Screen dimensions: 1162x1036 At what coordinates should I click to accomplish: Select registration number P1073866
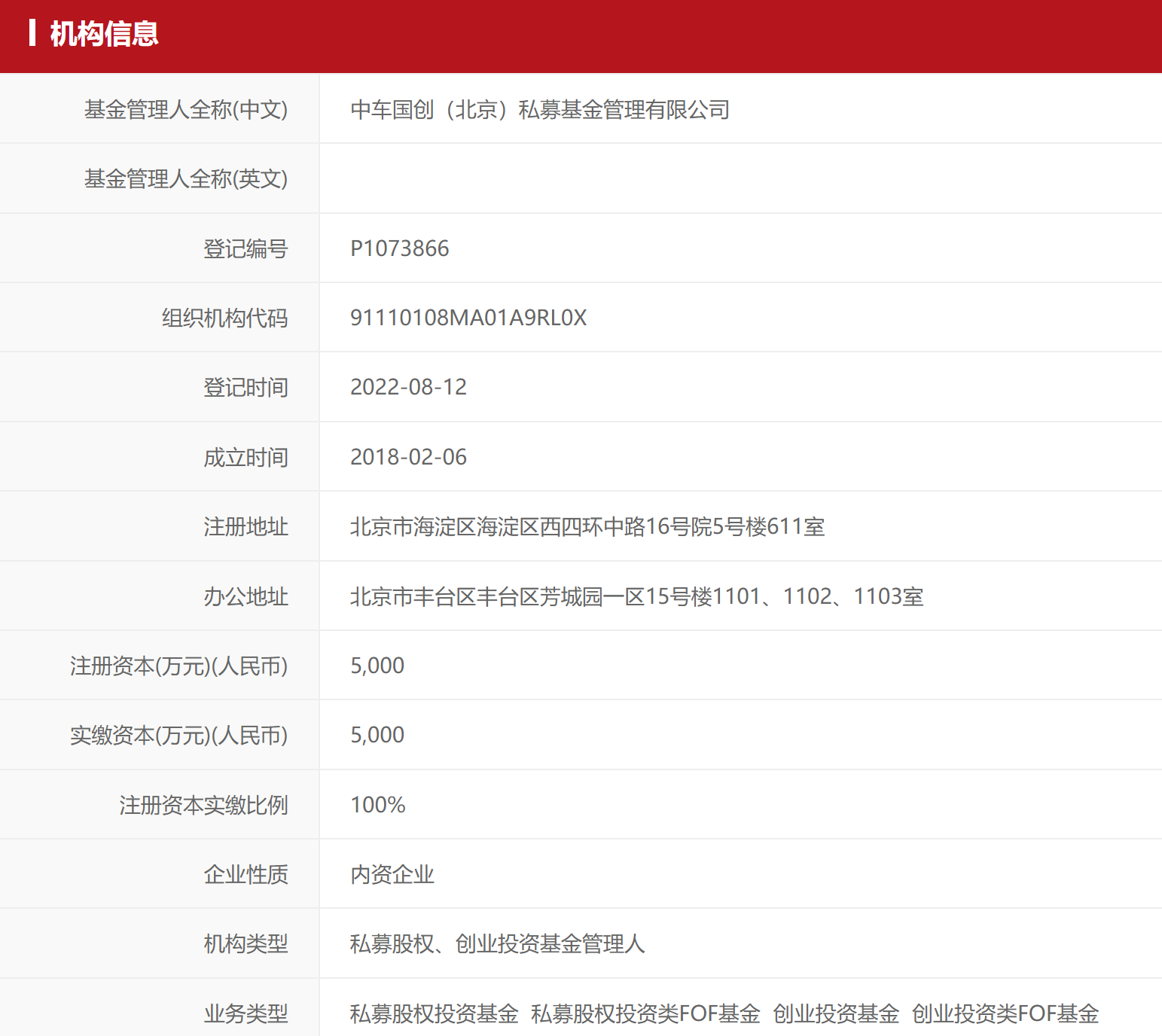(400, 248)
